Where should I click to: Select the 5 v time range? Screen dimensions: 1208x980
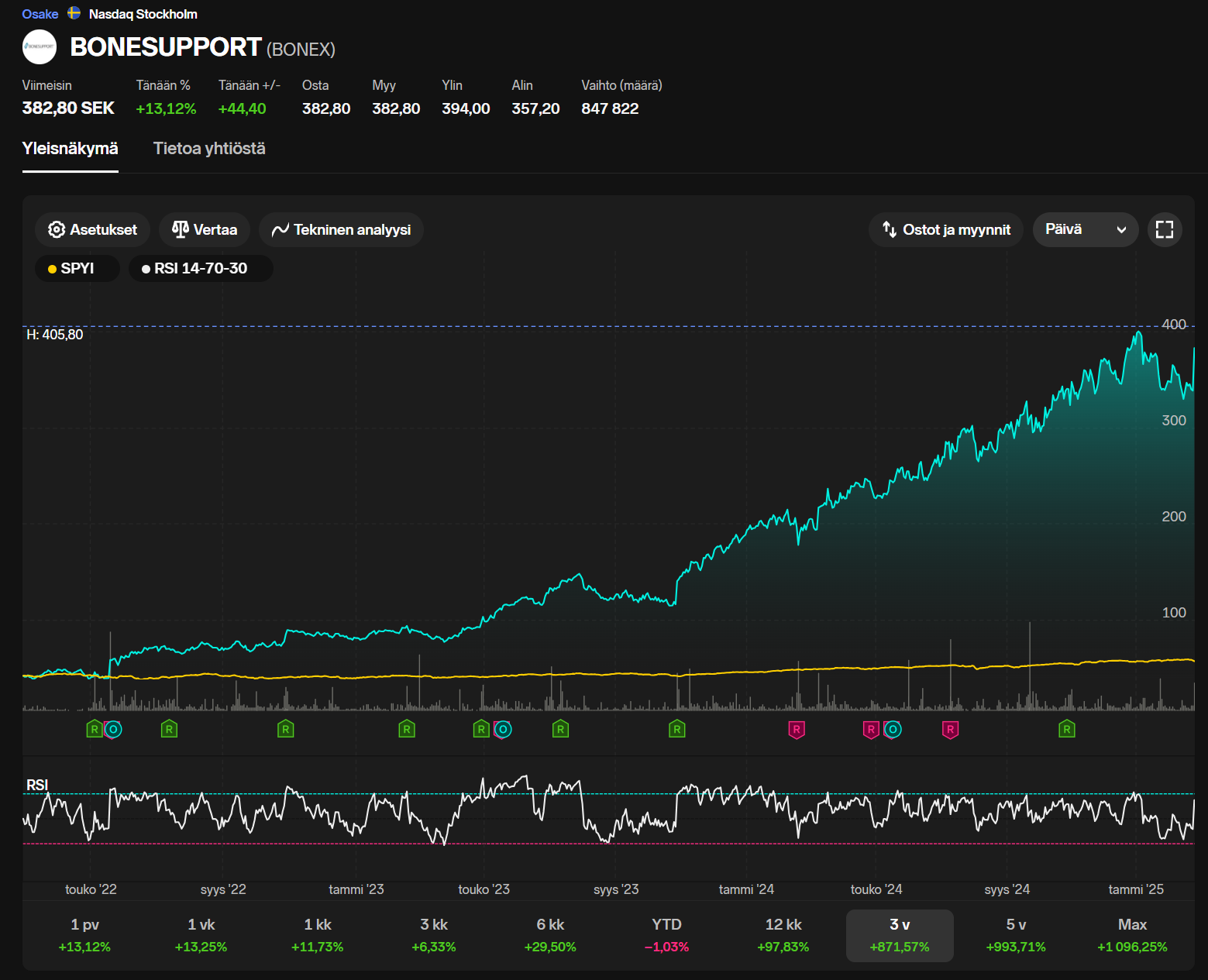(x=1015, y=935)
